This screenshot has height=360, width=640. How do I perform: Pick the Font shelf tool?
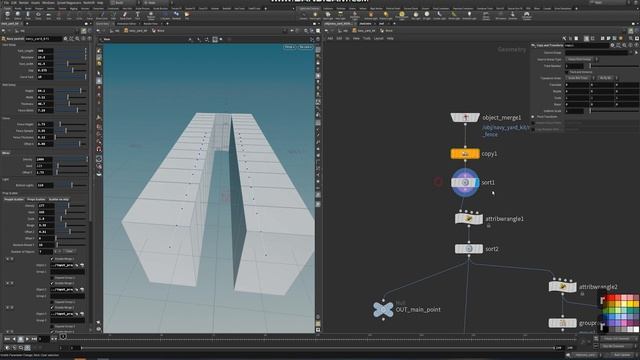137,15
